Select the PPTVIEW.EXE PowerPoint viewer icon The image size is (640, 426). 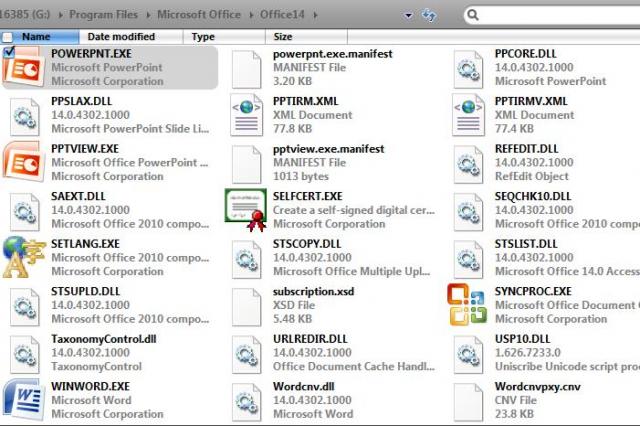(x=24, y=162)
